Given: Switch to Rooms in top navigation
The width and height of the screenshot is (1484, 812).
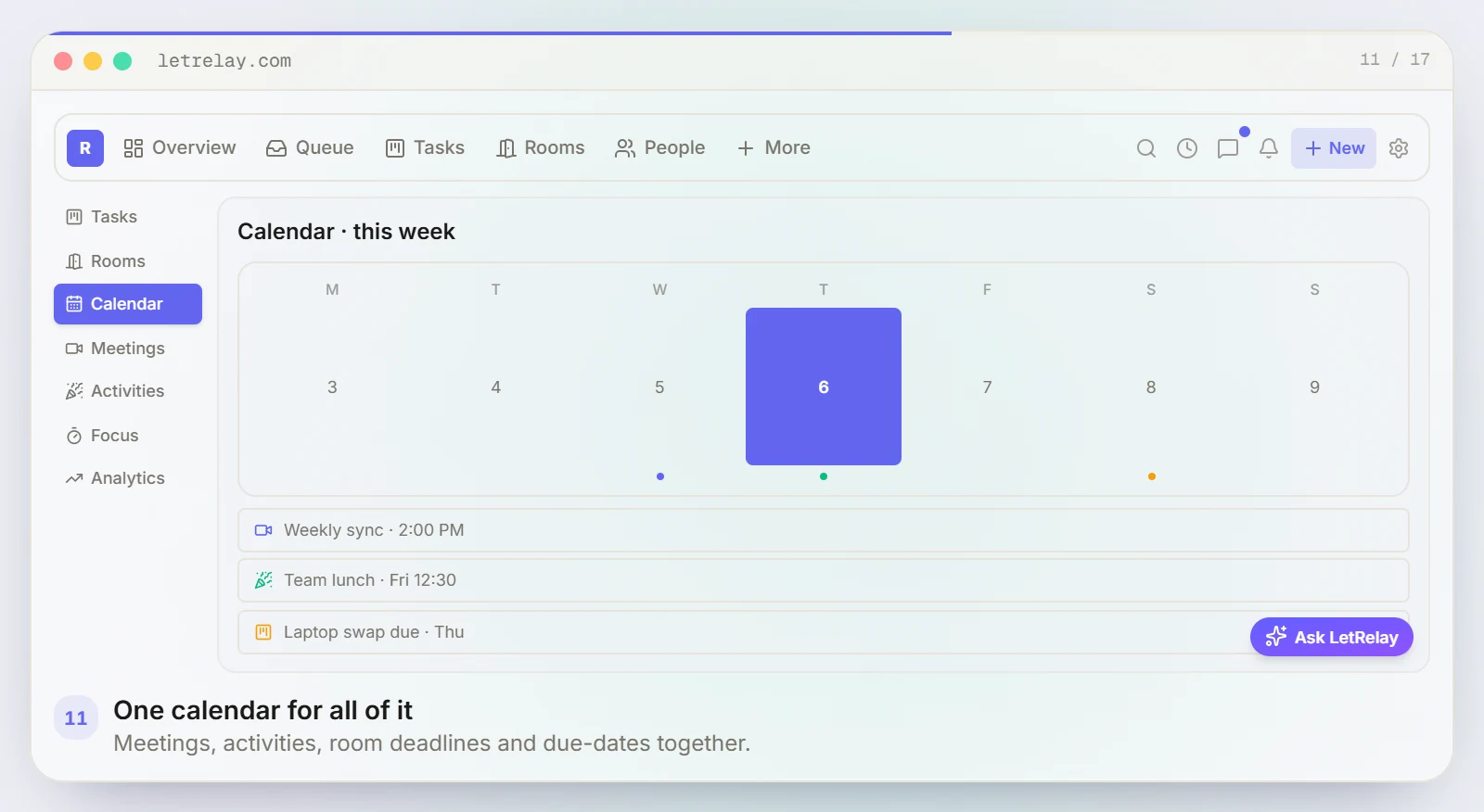Looking at the screenshot, I should 541,148.
